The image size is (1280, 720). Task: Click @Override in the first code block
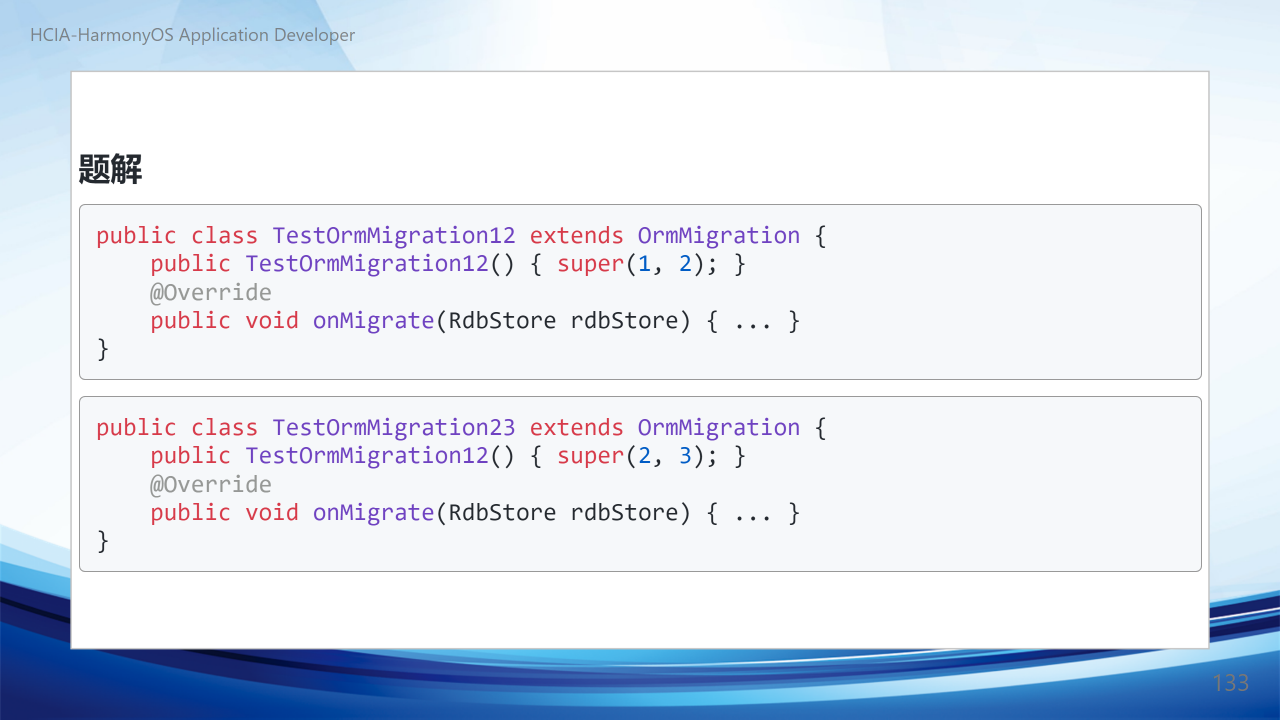point(211,293)
